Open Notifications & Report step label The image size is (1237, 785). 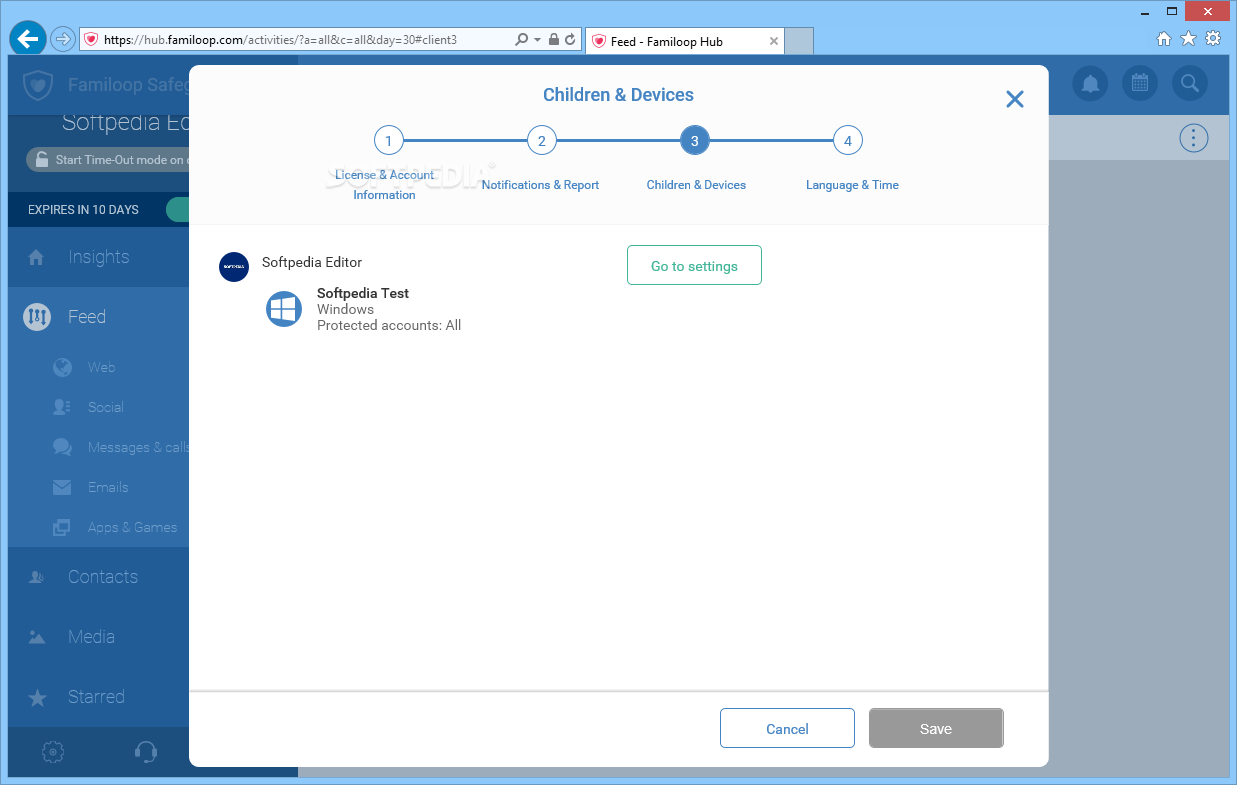[540, 185]
